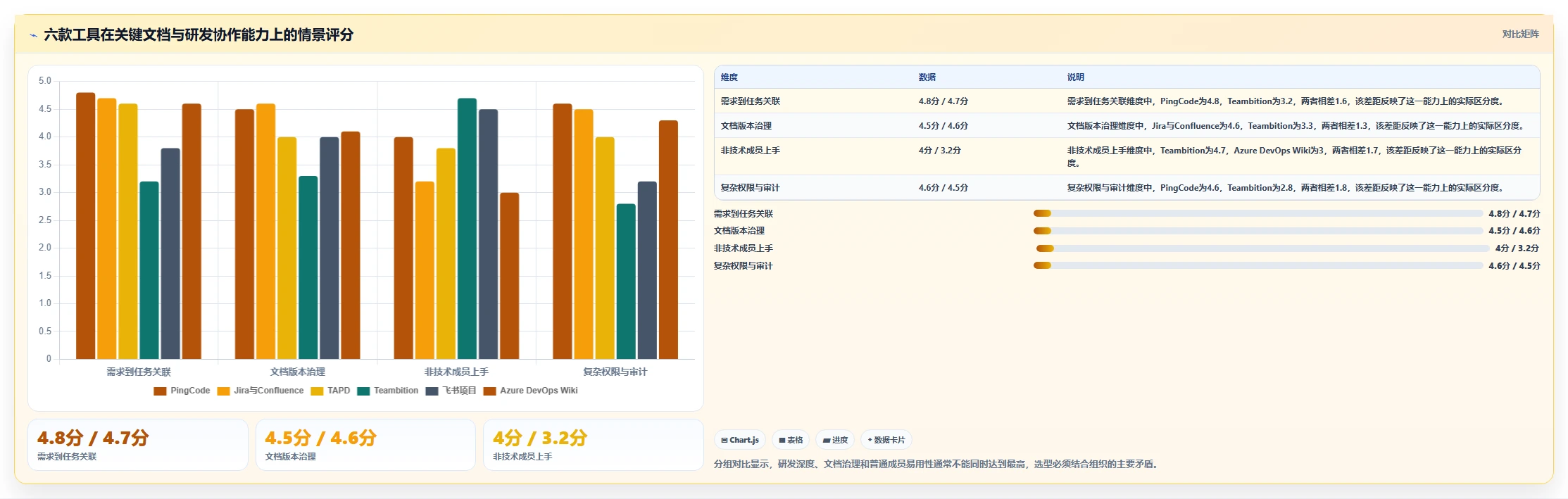1568x499 pixels.
Task: Open the 4分 / 3.2分 data card
Action: [594, 445]
